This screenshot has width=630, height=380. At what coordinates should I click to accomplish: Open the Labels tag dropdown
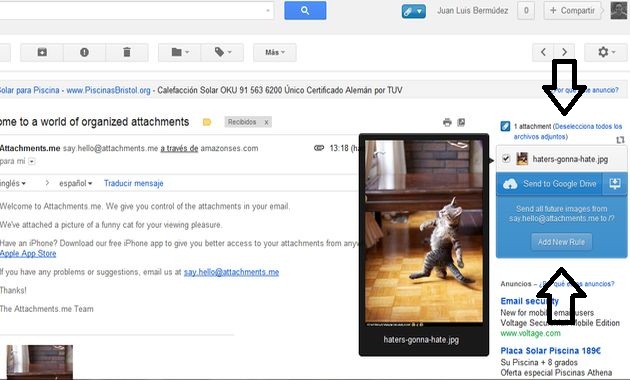point(223,52)
